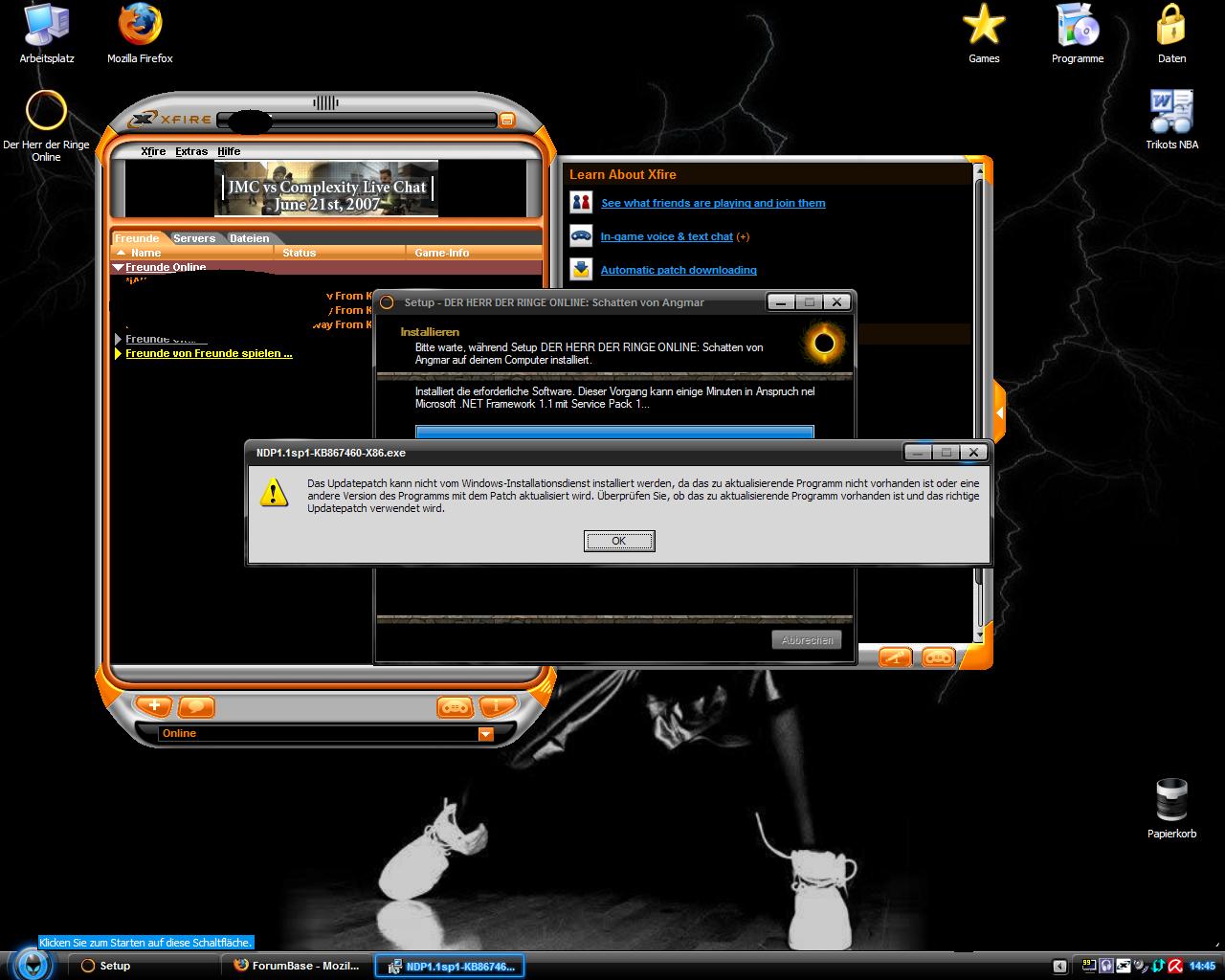Image resolution: width=1225 pixels, height=980 pixels.
Task: Switch to the Freunde tab
Action: point(137,238)
